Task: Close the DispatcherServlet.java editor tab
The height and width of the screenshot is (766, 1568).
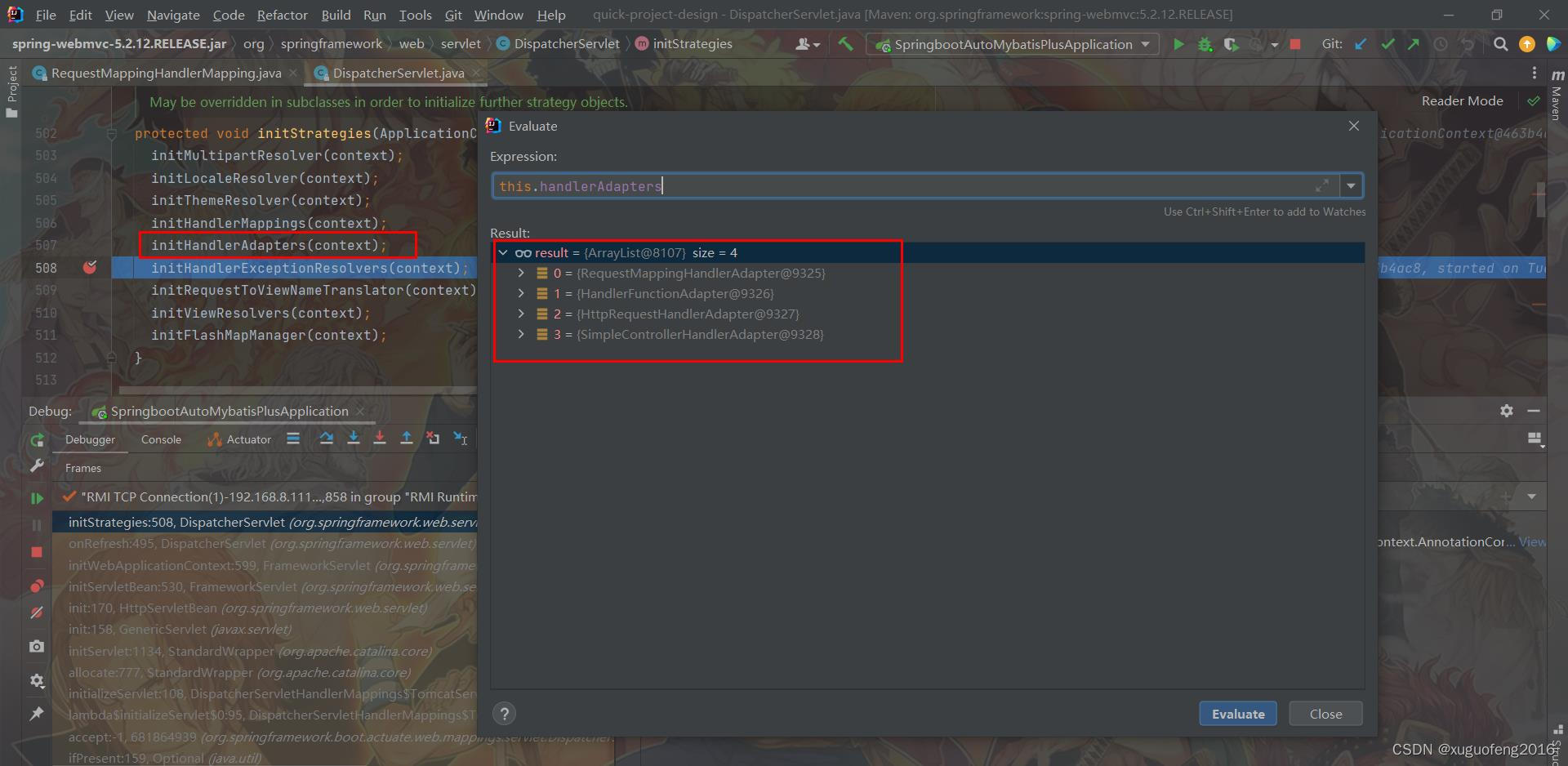Action: point(476,73)
